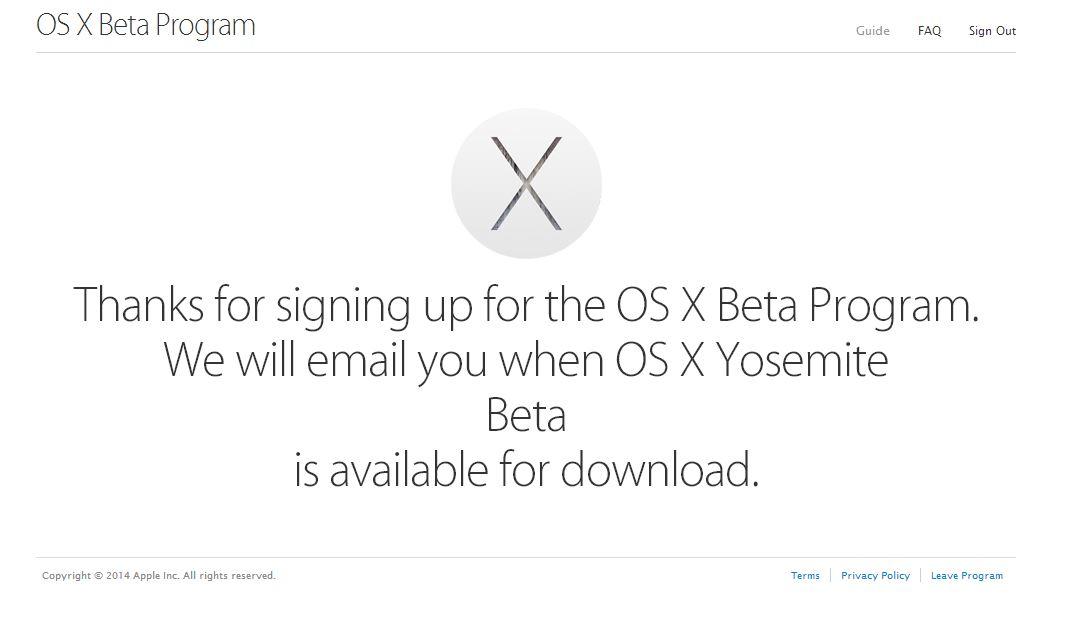
Task: Click the 'Thanks for signing up' headline
Action: tap(526, 305)
